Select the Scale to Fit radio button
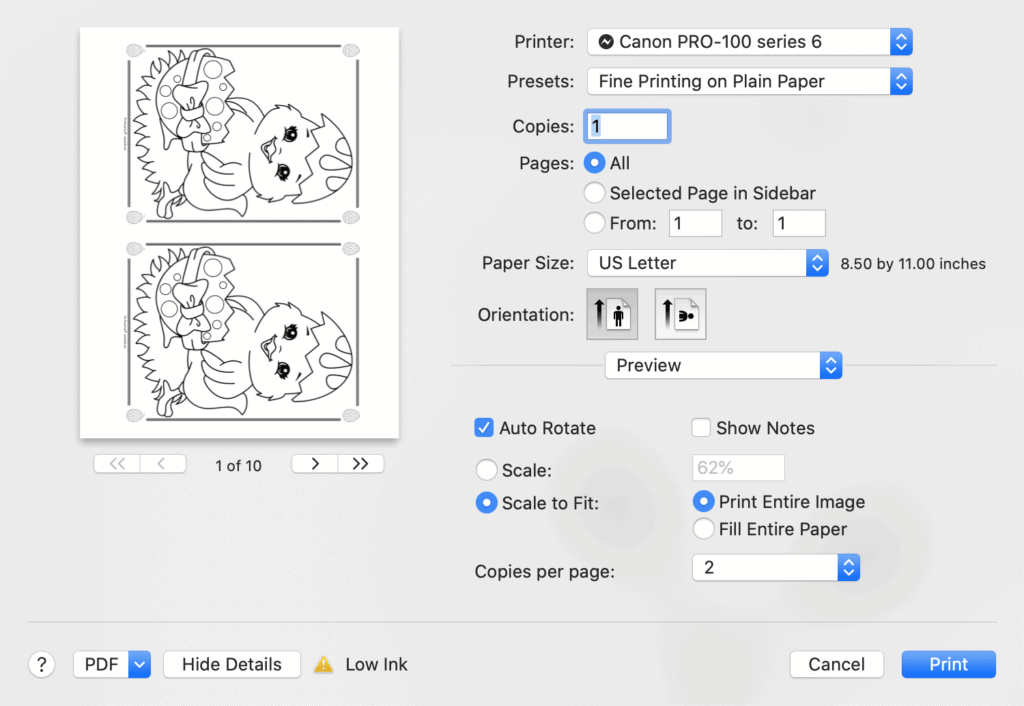 point(487,502)
